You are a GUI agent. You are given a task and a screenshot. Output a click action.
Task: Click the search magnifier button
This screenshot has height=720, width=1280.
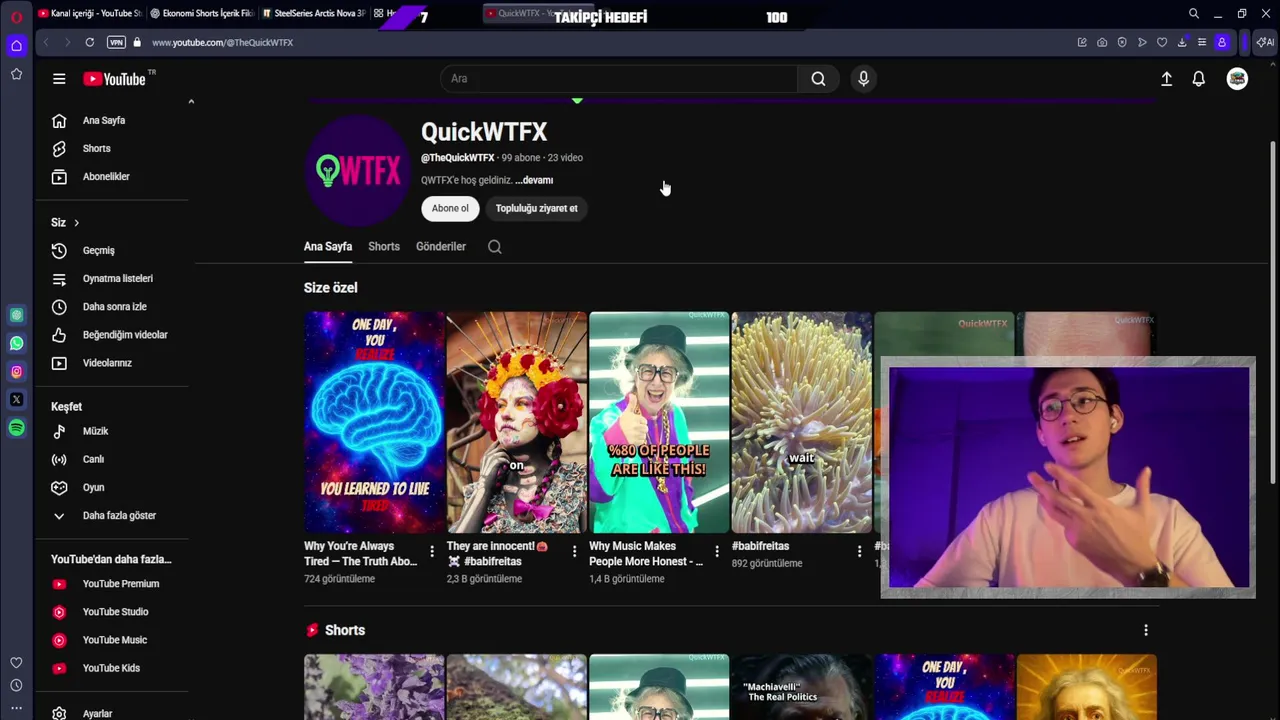(818, 79)
